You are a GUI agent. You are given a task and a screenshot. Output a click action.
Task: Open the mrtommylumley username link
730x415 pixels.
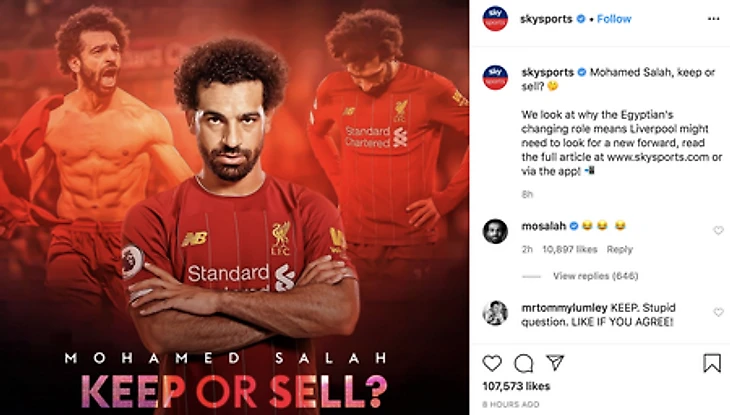pyautogui.click(x=564, y=308)
